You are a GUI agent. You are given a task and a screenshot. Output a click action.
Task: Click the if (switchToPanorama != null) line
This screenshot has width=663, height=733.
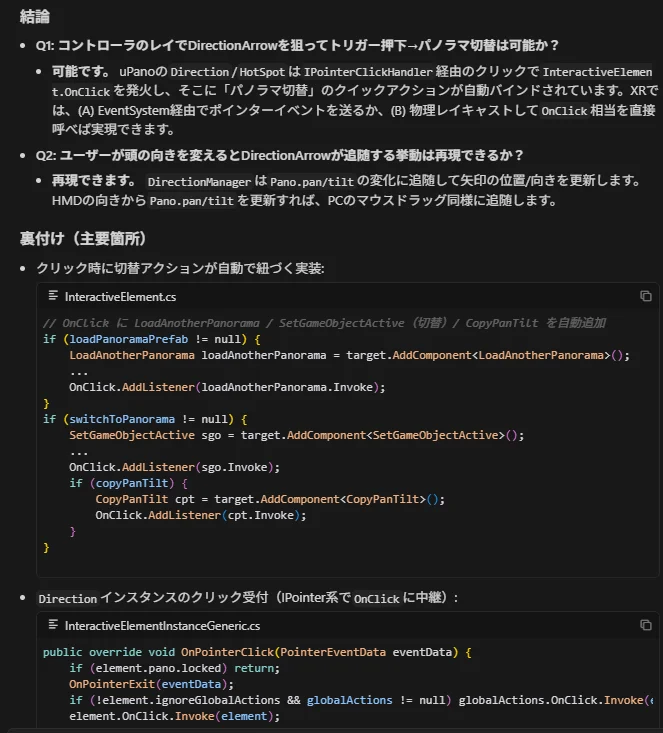coord(145,419)
